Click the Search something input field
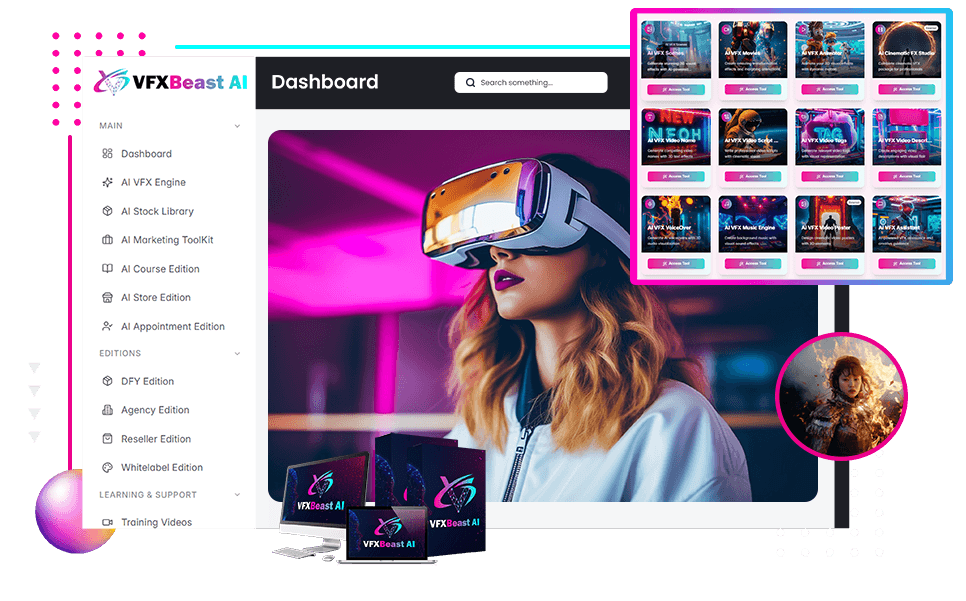Image resolution: width=966 pixels, height=601 pixels. tap(540, 83)
